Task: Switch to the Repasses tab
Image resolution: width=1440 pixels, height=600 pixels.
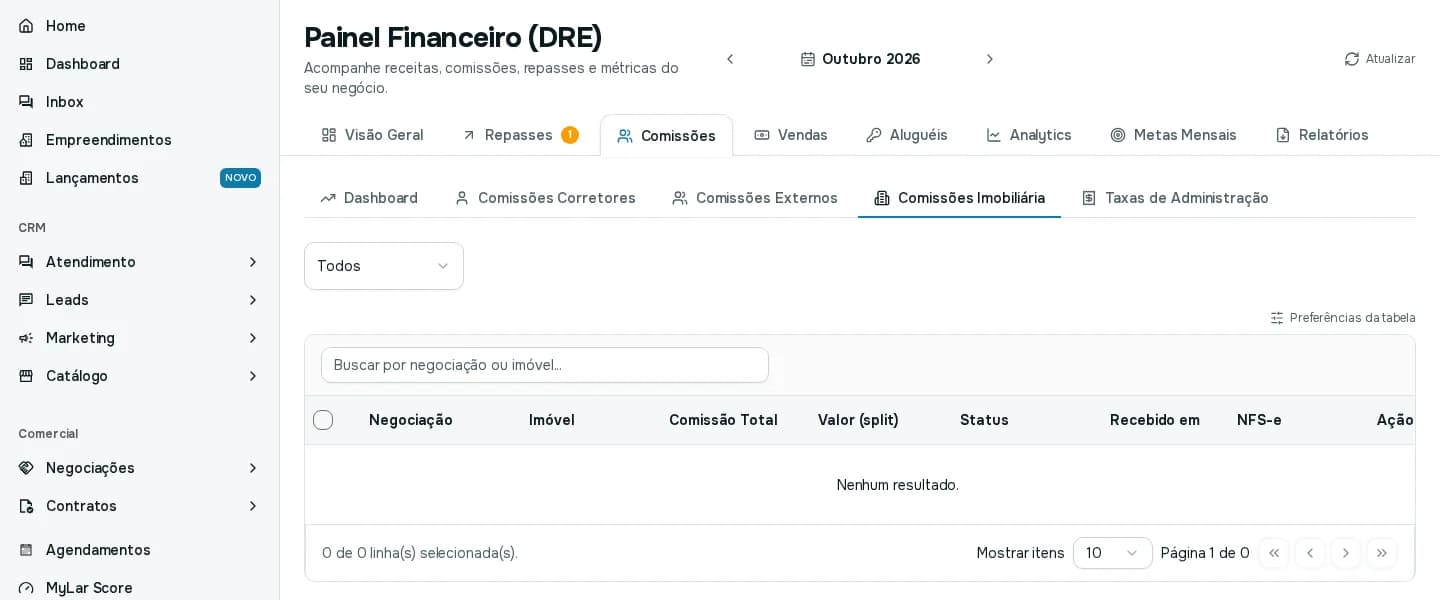Action: pyautogui.click(x=520, y=135)
